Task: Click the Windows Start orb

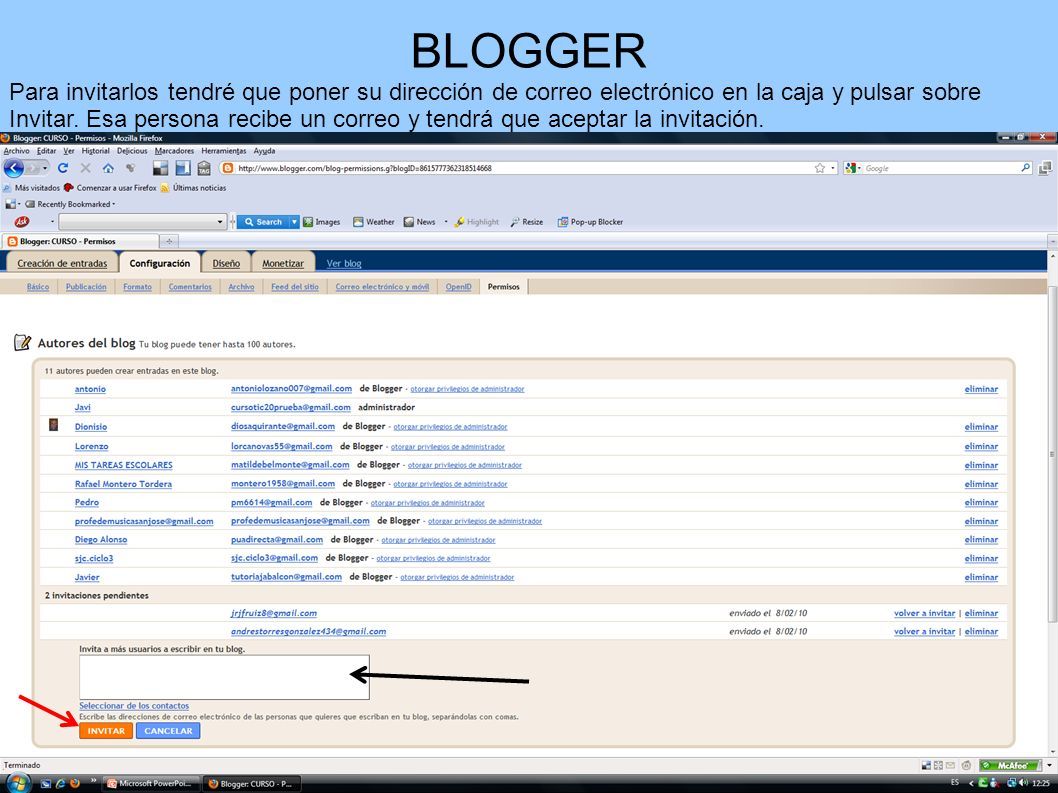Action: click(x=18, y=784)
